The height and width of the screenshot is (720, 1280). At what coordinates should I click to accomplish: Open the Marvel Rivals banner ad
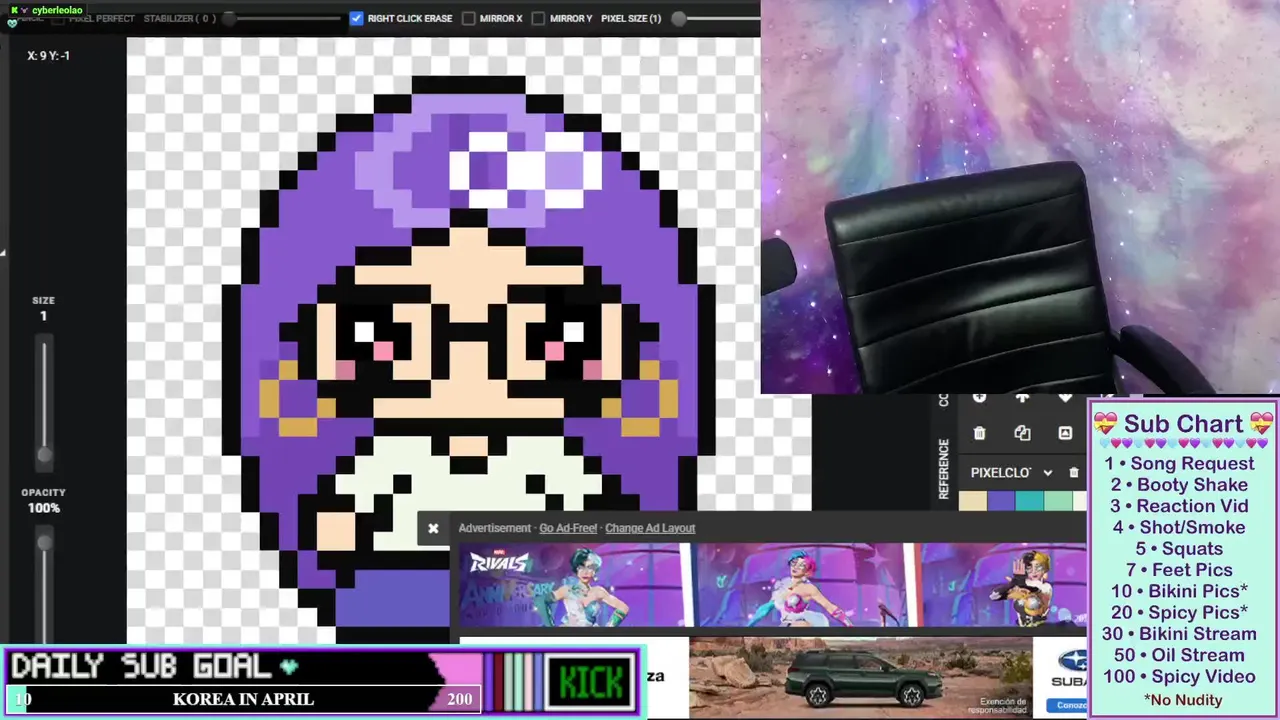pyautogui.click(x=772, y=585)
